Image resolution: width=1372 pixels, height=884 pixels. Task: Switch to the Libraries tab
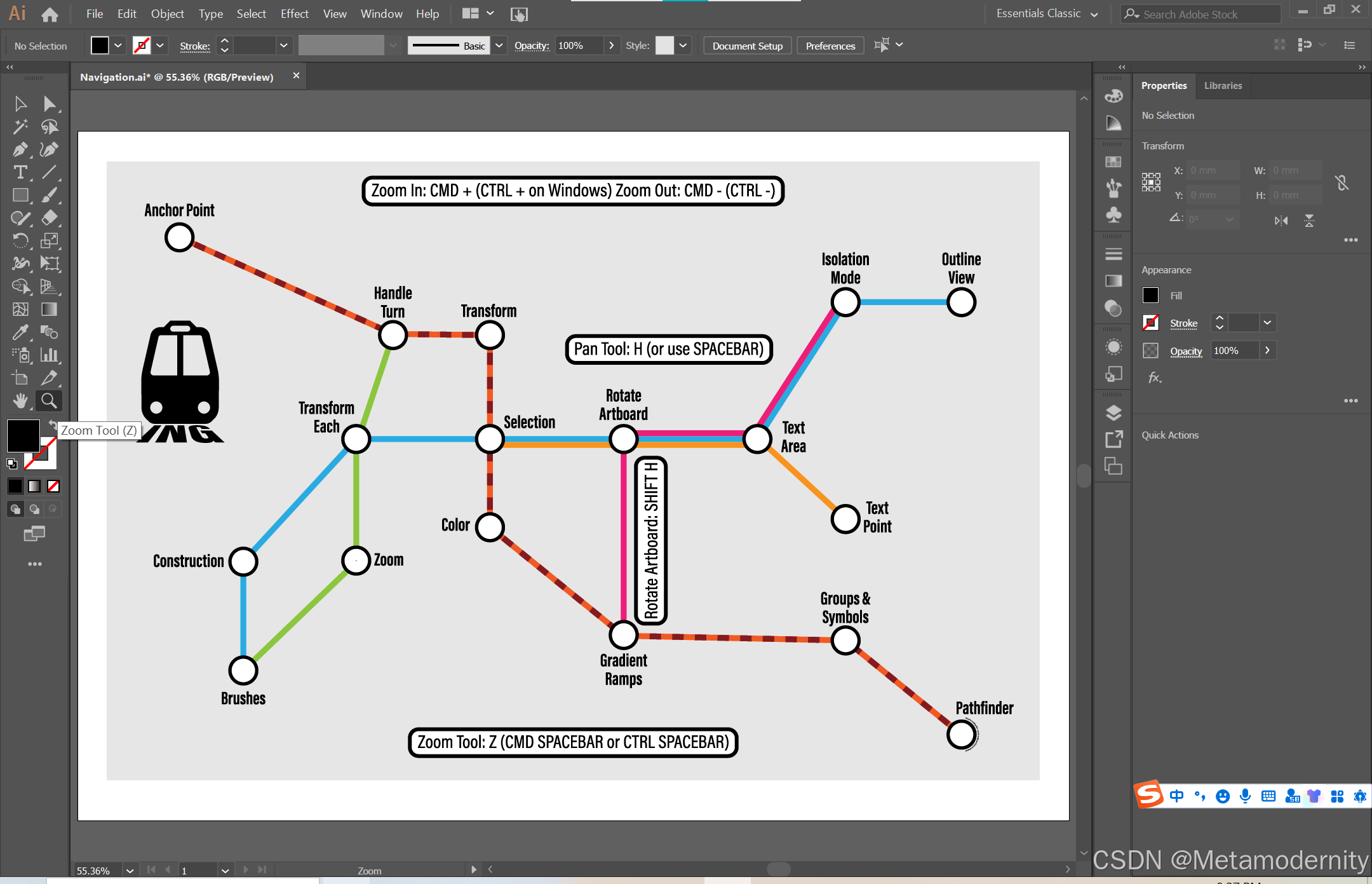tap(1223, 86)
